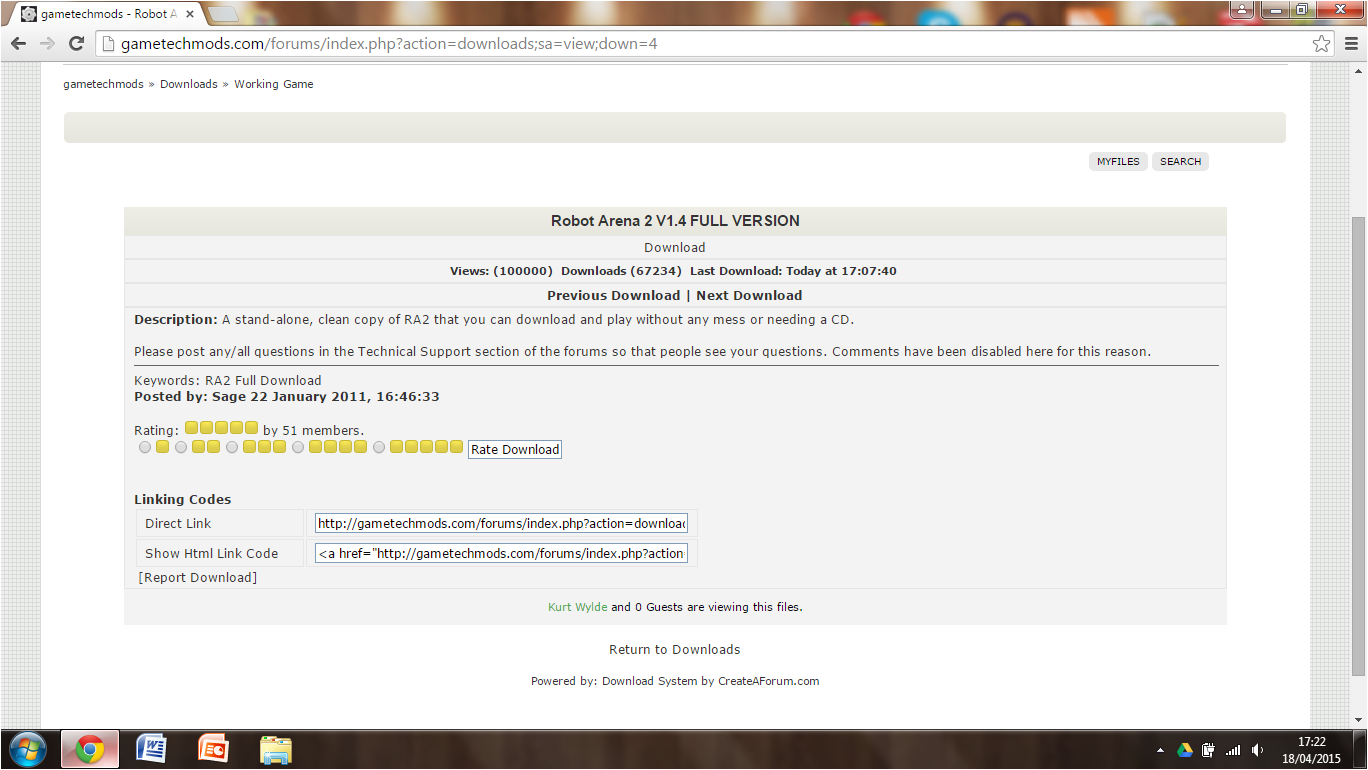Click the 'Show Html Link Code' label
This screenshot has height=770, width=1368.
click(211, 553)
